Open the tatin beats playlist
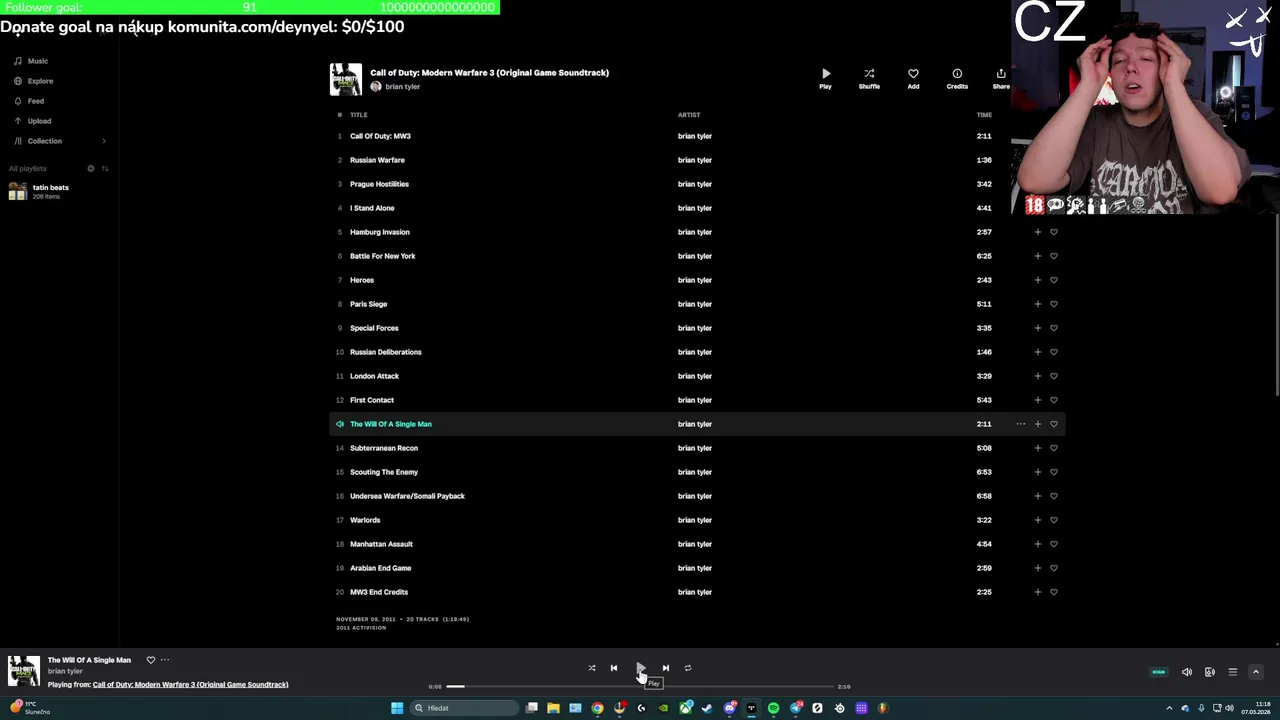Screen dimensions: 1280x720 (40, 191)
